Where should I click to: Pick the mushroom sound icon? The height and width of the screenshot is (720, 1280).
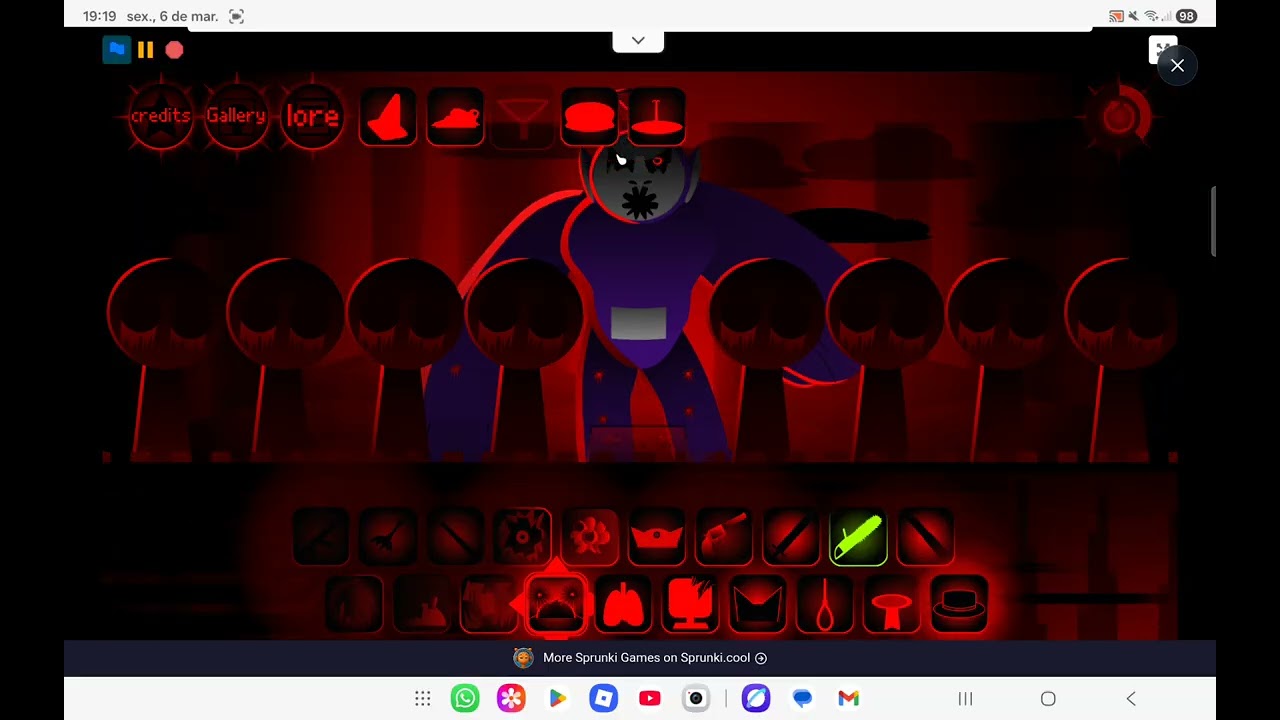tap(892, 605)
